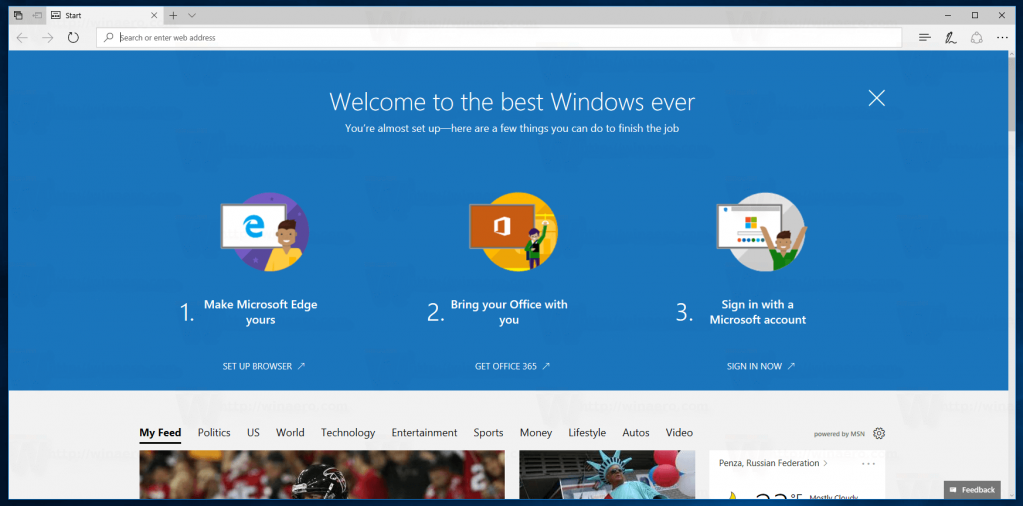Screen dimensions: 1023x506
Task: Click the set these tabs aside icon
Action: pos(38,15)
